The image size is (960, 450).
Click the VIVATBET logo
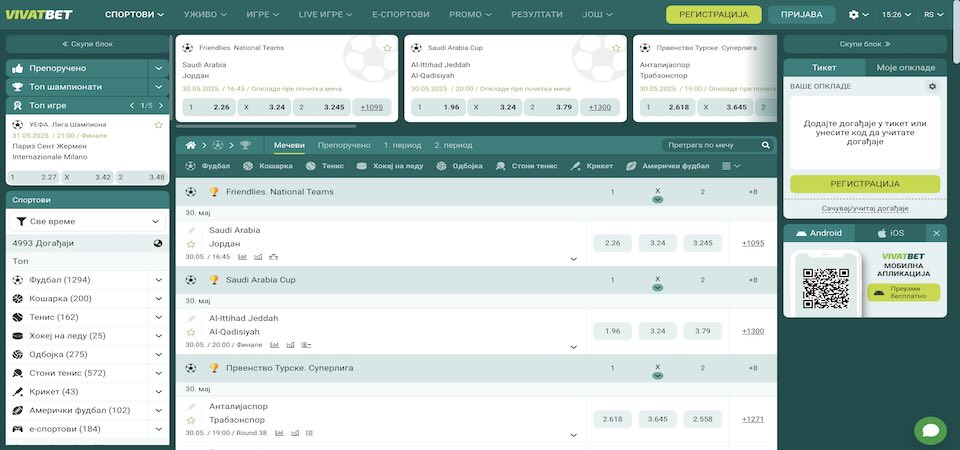pos(39,14)
